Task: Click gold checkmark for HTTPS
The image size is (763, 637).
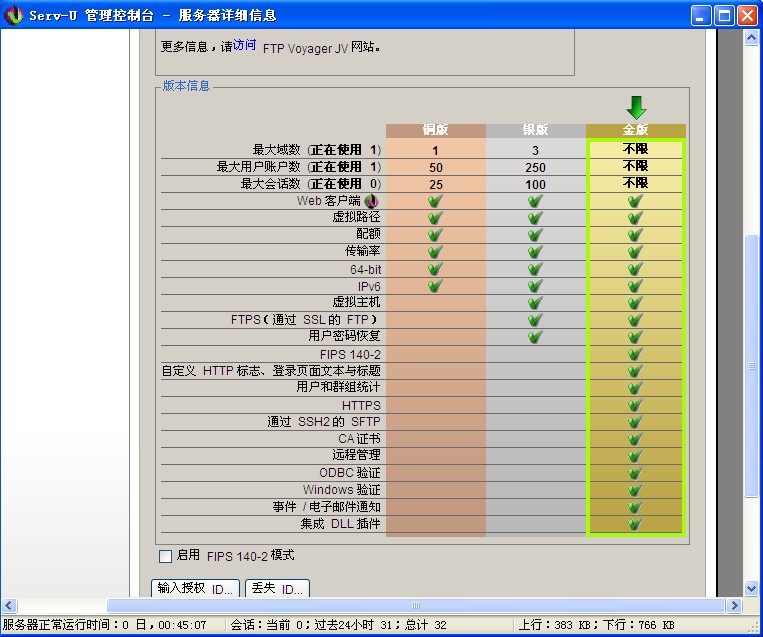Action: [x=635, y=405]
